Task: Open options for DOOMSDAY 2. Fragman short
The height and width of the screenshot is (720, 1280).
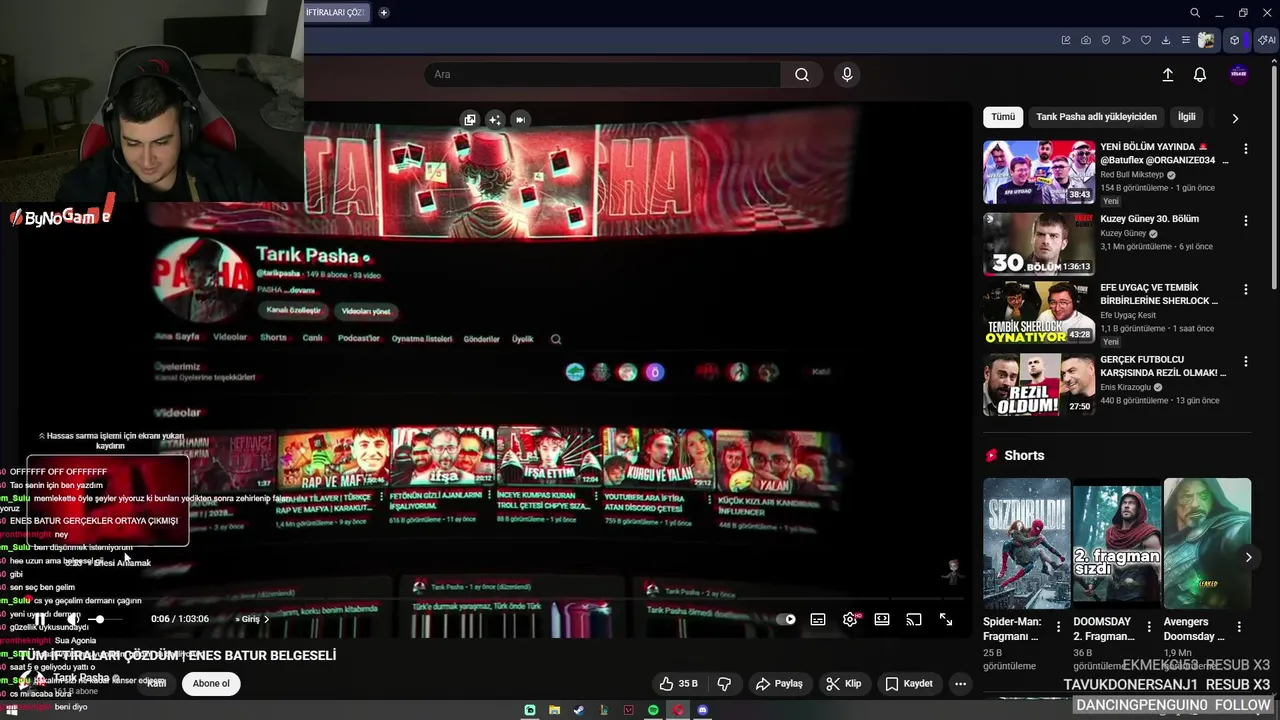Action: (1148, 627)
